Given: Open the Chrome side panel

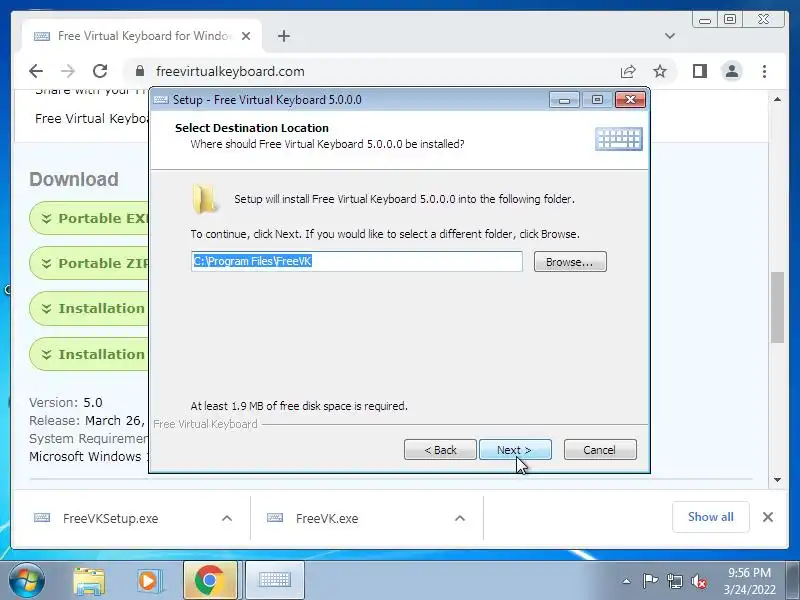Looking at the screenshot, I should click(699, 71).
